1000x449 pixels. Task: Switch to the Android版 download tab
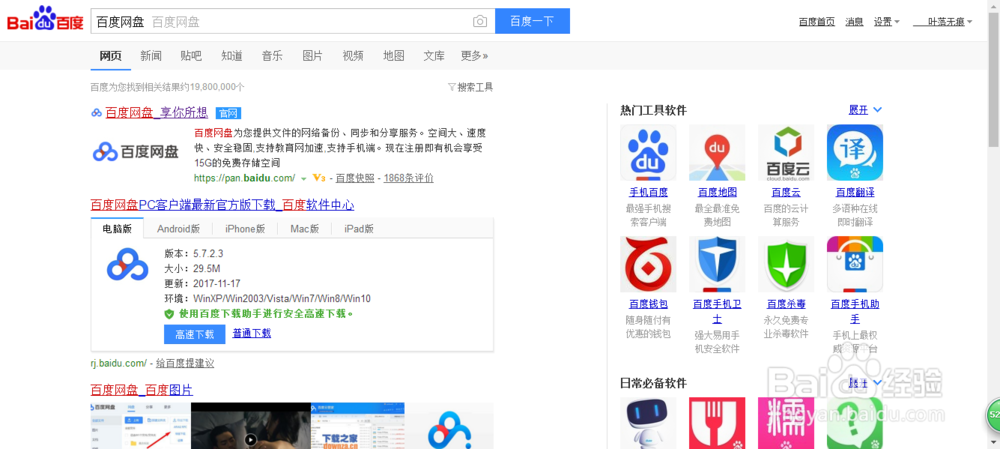178,228
